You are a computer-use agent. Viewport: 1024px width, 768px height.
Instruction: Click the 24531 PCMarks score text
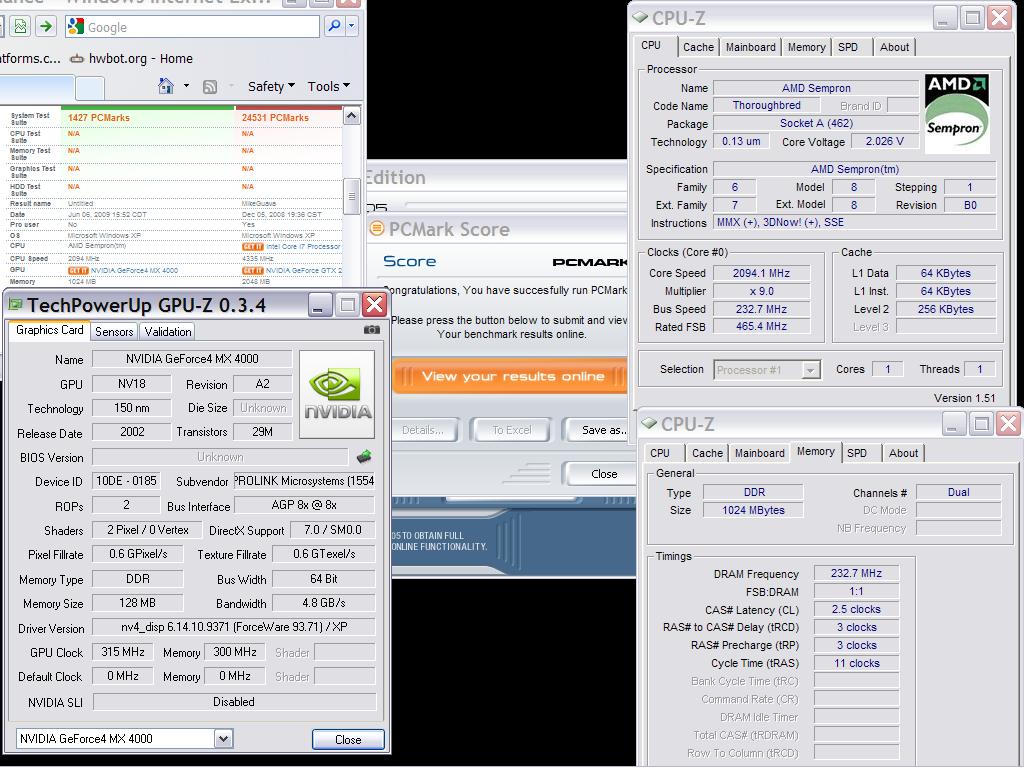coord(275,118)
